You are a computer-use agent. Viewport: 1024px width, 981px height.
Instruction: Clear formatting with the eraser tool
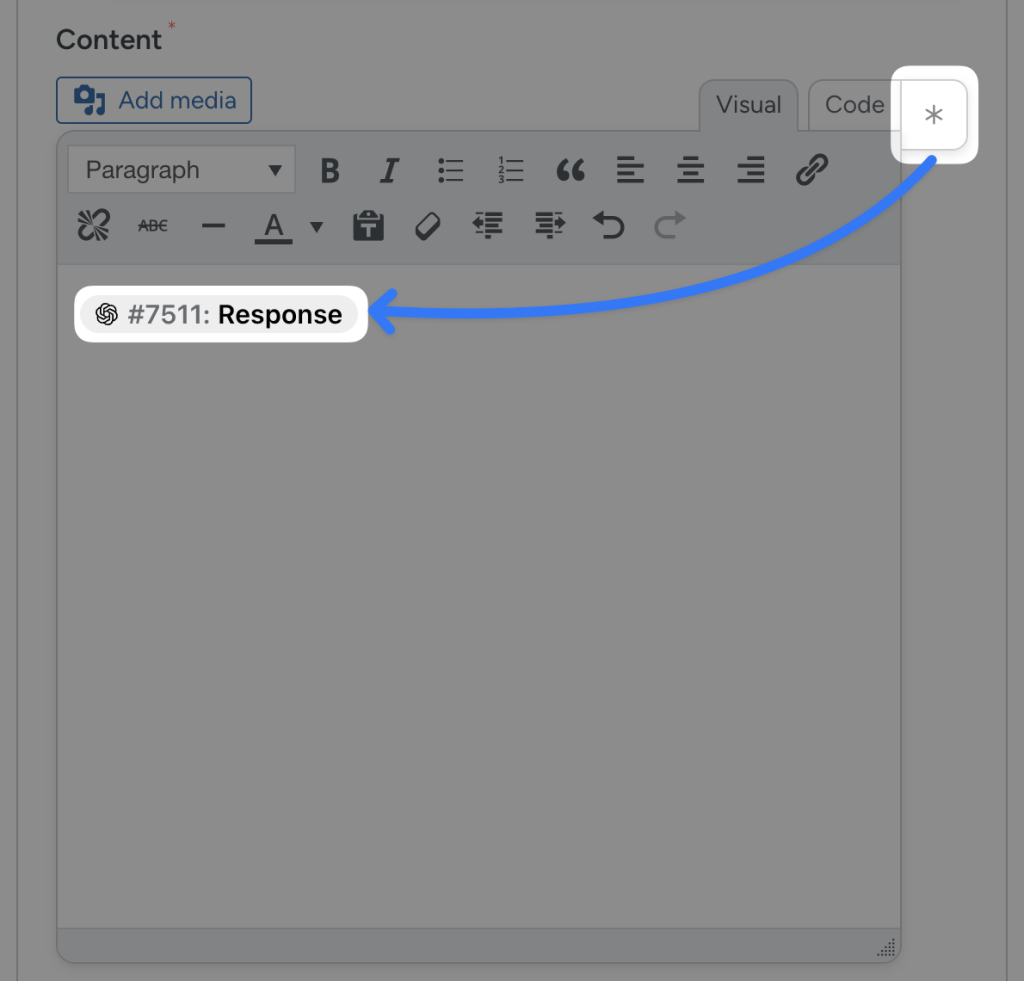427,225
